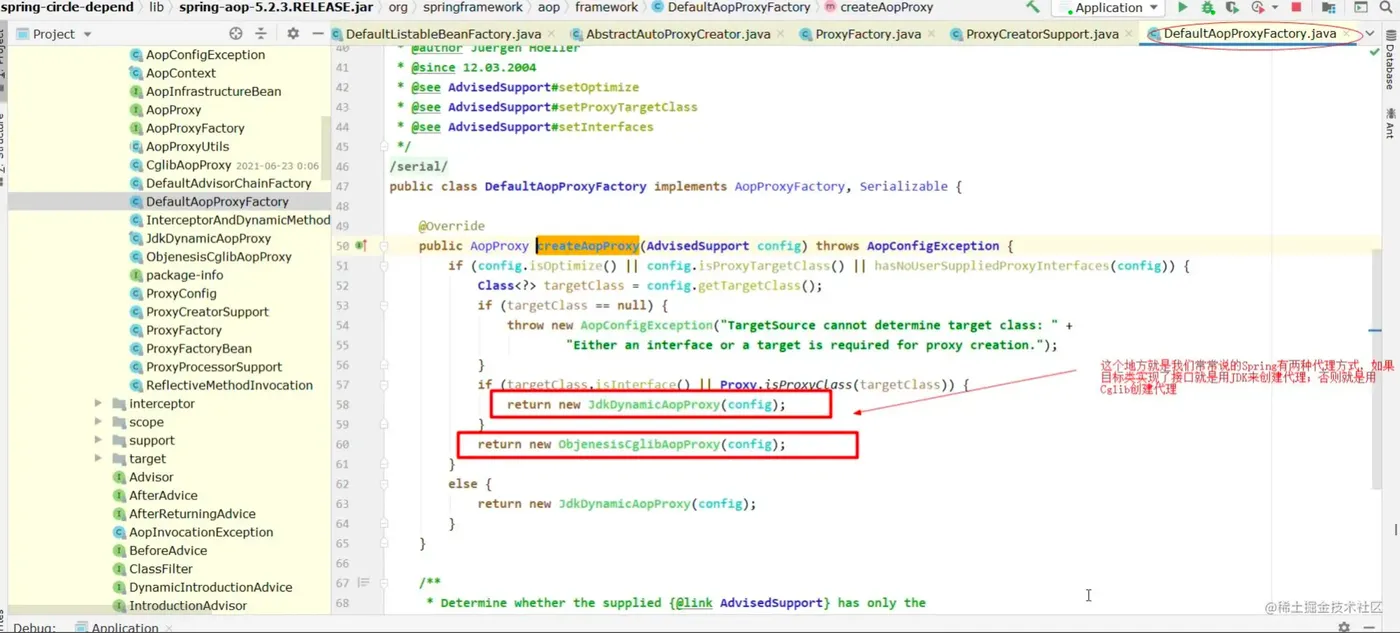Open Ant tool window on right edge

[x=1390, y=122]
